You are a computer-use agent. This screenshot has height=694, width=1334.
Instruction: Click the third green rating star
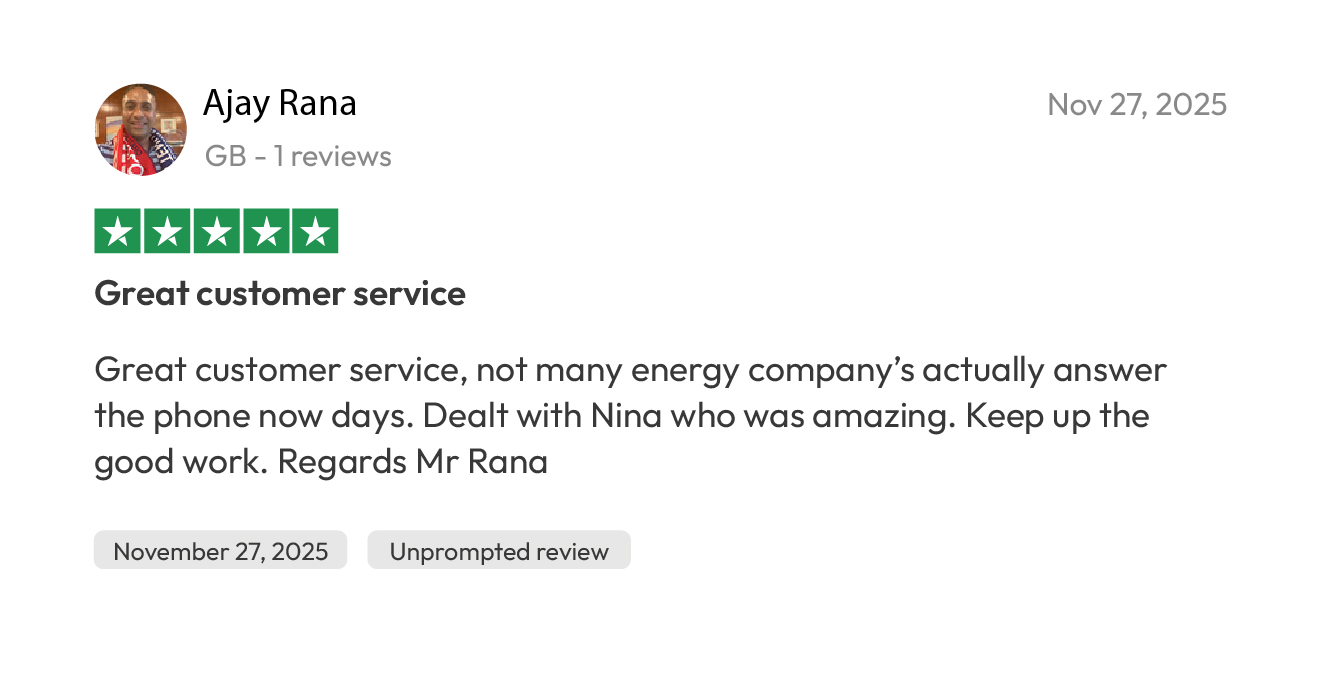click(x=216, y=231)
